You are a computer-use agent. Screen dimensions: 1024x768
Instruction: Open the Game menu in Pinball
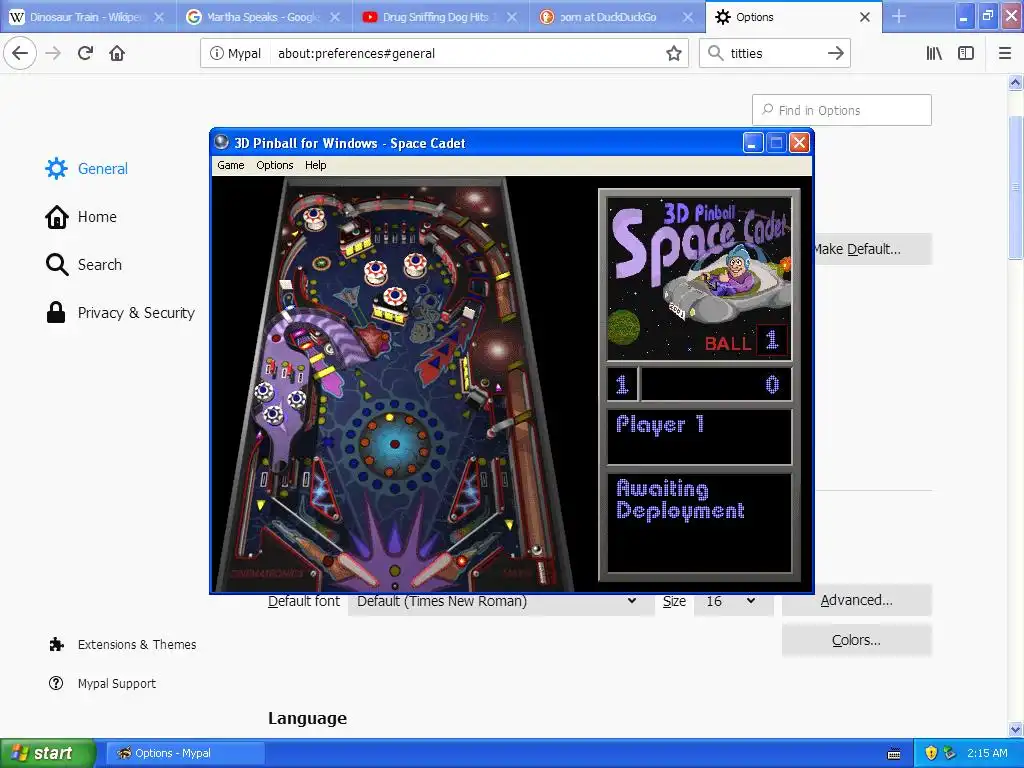click(x=231, y=165)
